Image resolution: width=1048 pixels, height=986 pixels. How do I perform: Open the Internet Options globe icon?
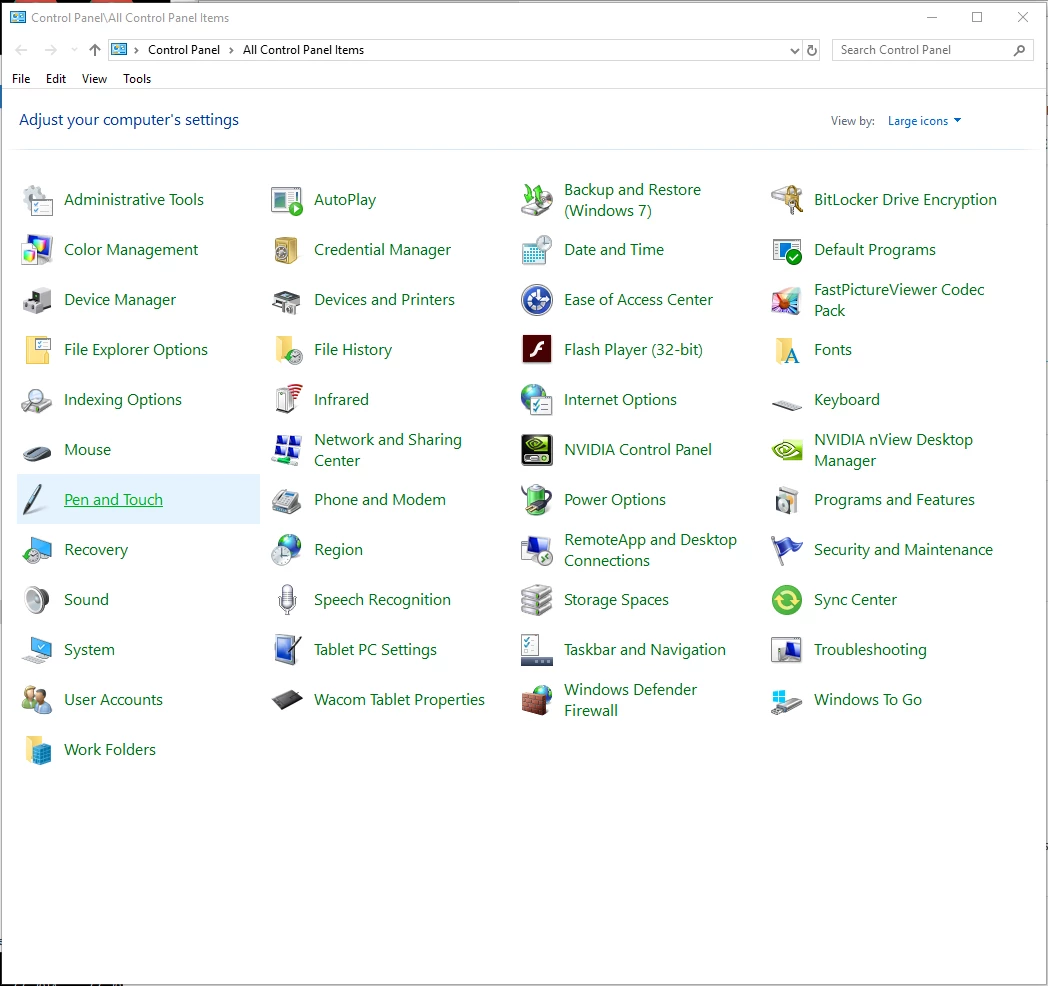(537, 400)
